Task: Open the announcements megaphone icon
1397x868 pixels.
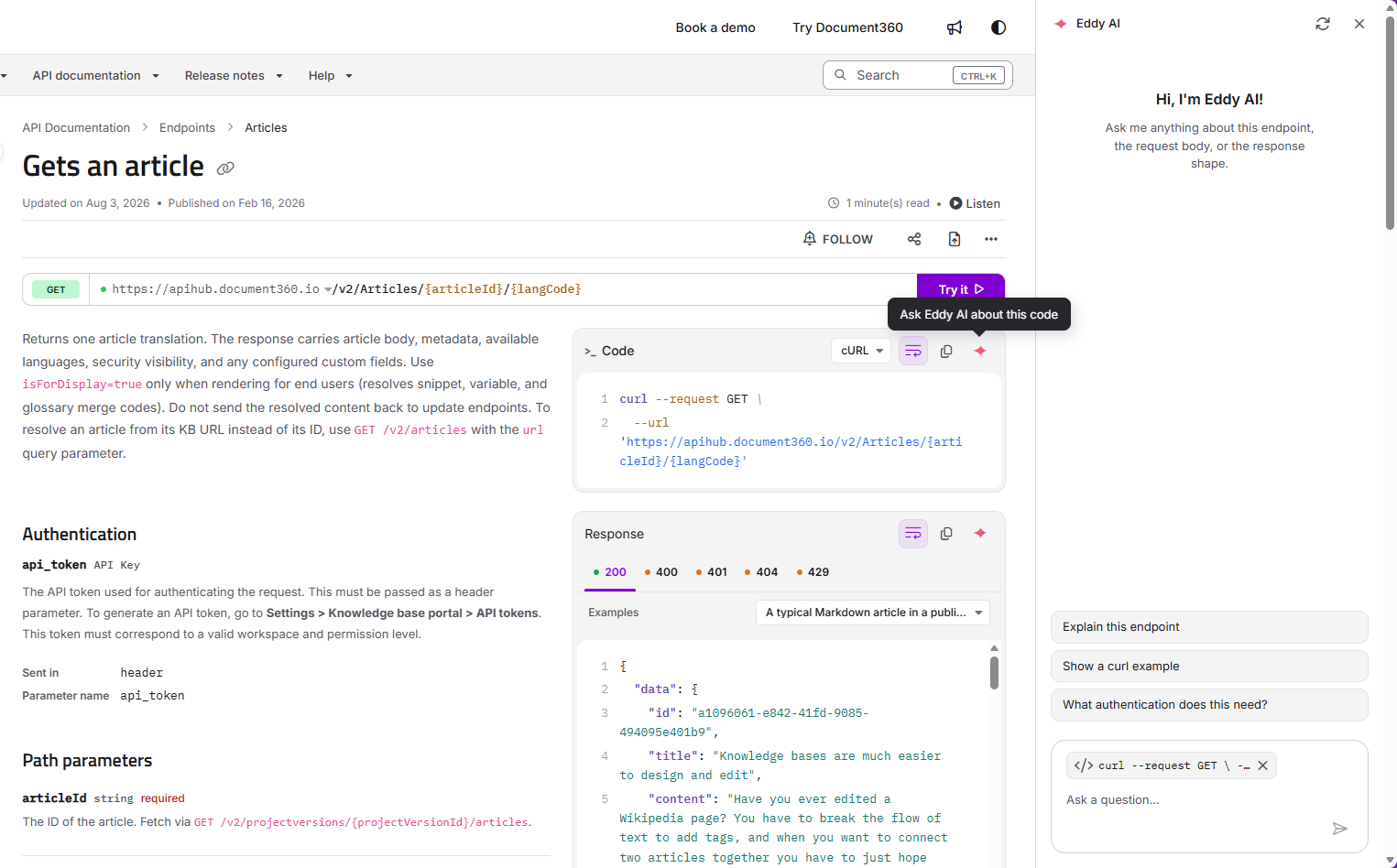Action: point(955,27)
